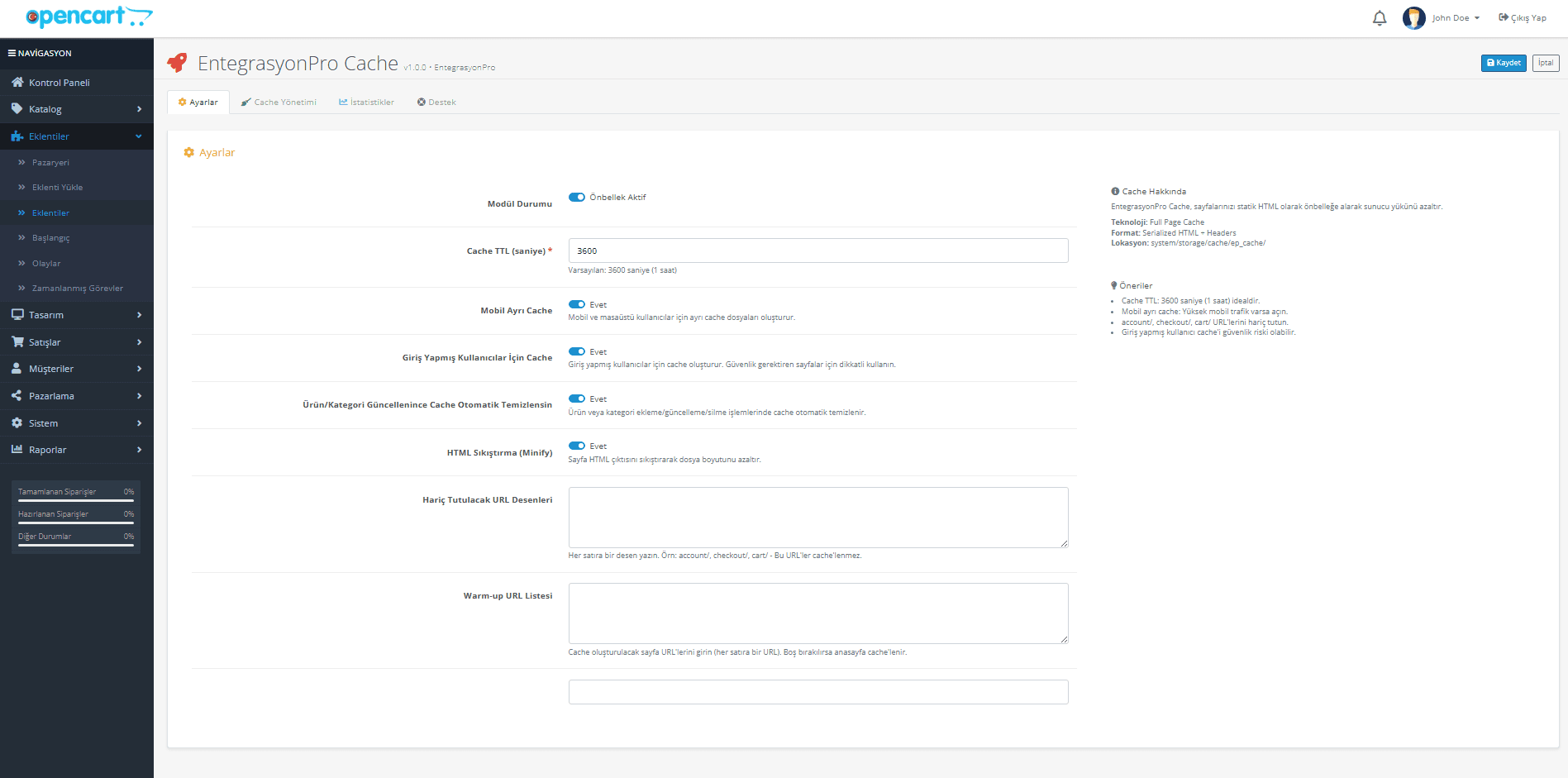The height and width of the screenshot is (778, 1568).
Task: Toggle the Mobil Ayrı Cache switch
Action: pos(577,305)
